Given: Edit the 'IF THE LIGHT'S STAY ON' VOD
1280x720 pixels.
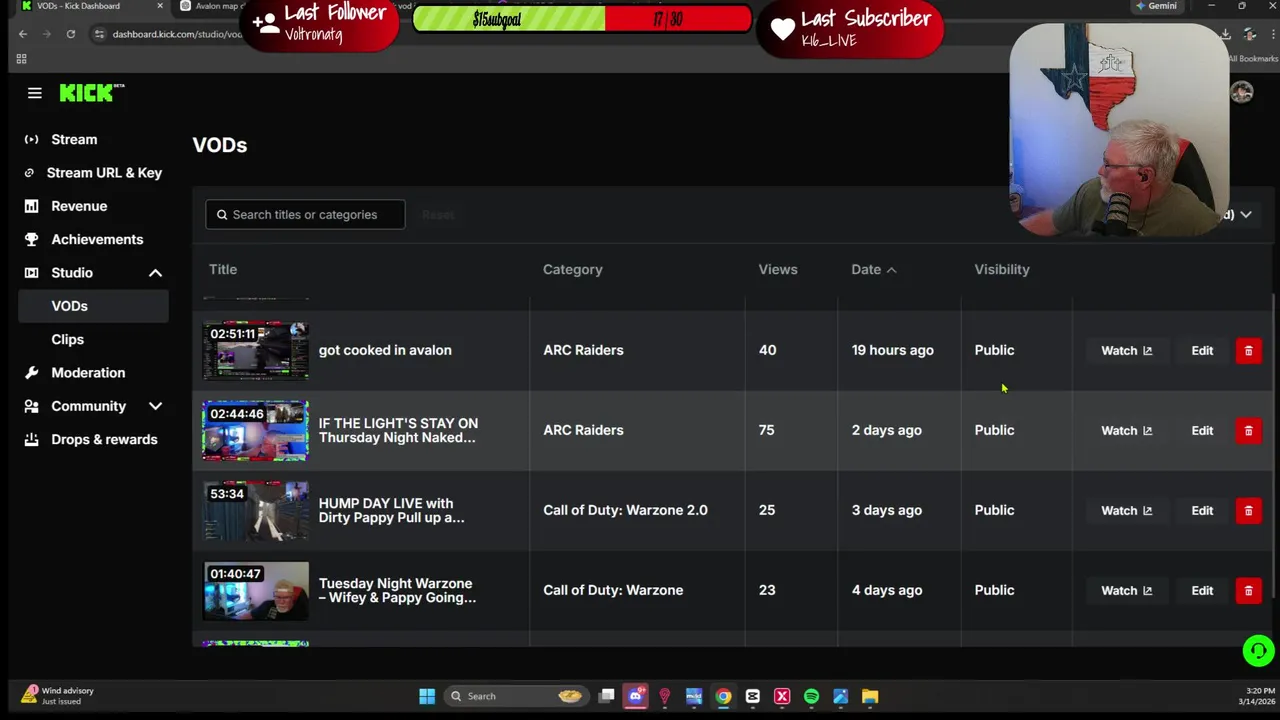Looking at the screenshot, I should [1202, 430].
